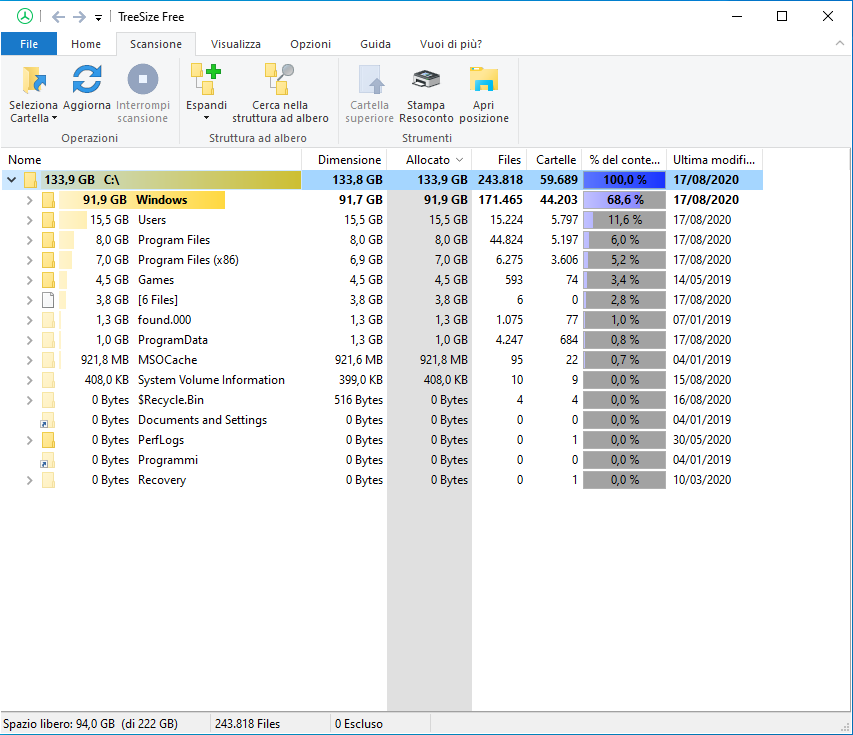Image resolution: width=853 pixels, height=735 pixels.
Task: Click the 68,6 % bar for Windows
Action: 625,200
